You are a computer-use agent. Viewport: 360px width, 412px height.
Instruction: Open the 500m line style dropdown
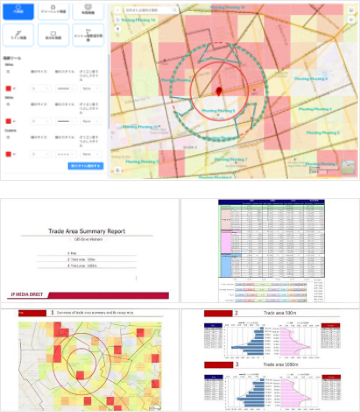click(66, 88)
